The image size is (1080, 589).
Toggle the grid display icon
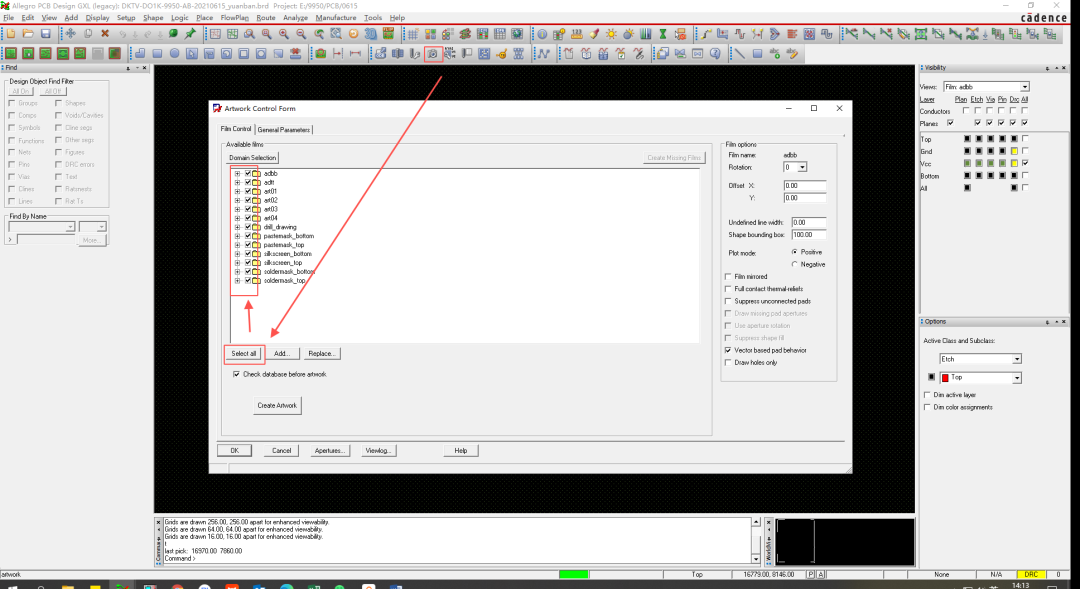[412, 34]
